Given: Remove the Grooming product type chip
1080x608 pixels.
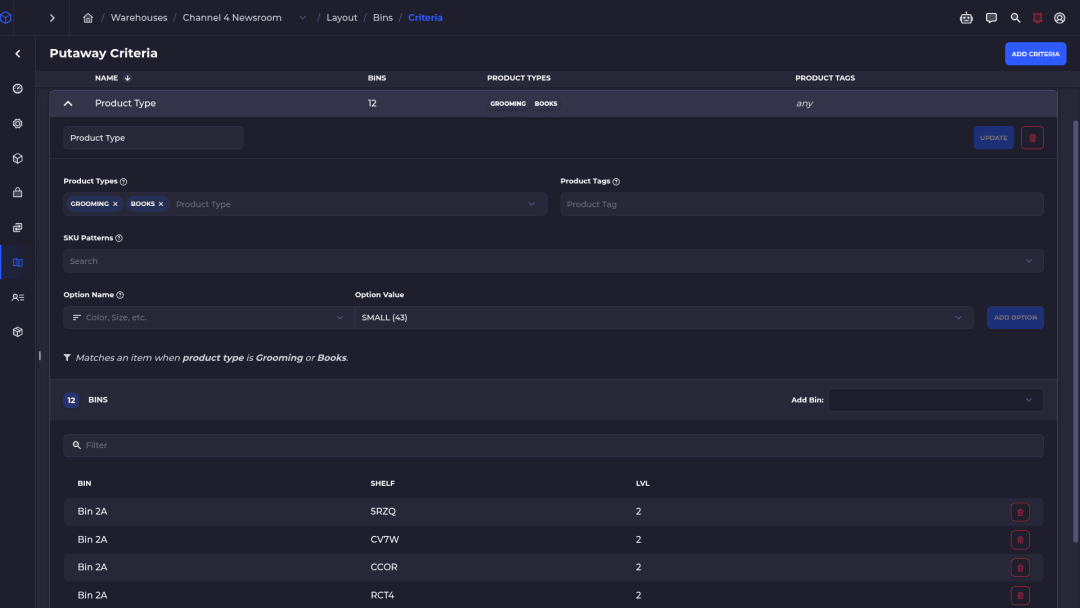Looking at the screenshot, I should [115, 204].
